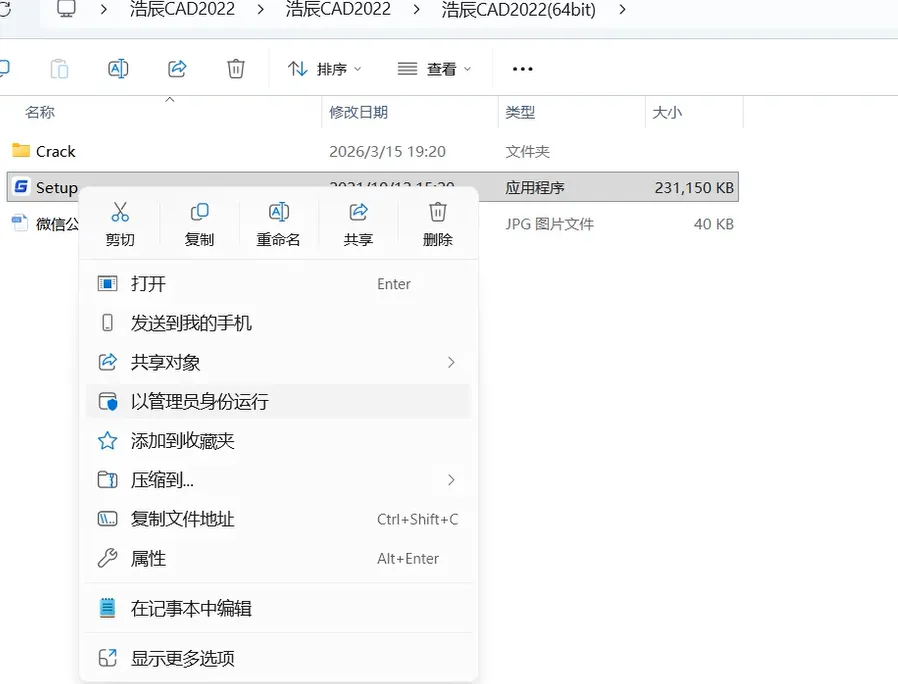898x684 pixels.
Task: Click the path icon beside 复制文件地址
Action: [108, 519]
